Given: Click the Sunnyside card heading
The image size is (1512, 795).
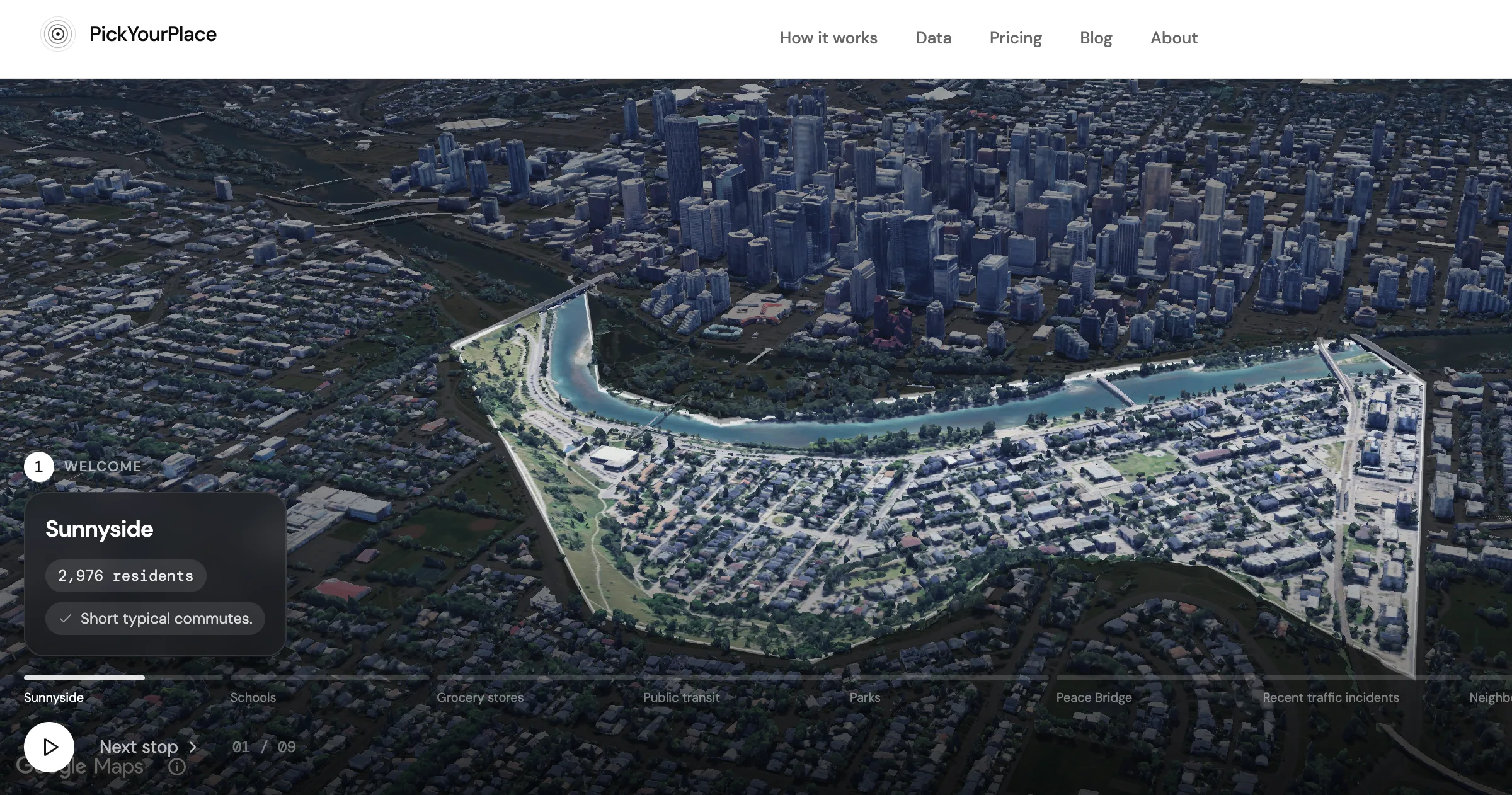Looking at the screenshot, I should click(99, 529).
